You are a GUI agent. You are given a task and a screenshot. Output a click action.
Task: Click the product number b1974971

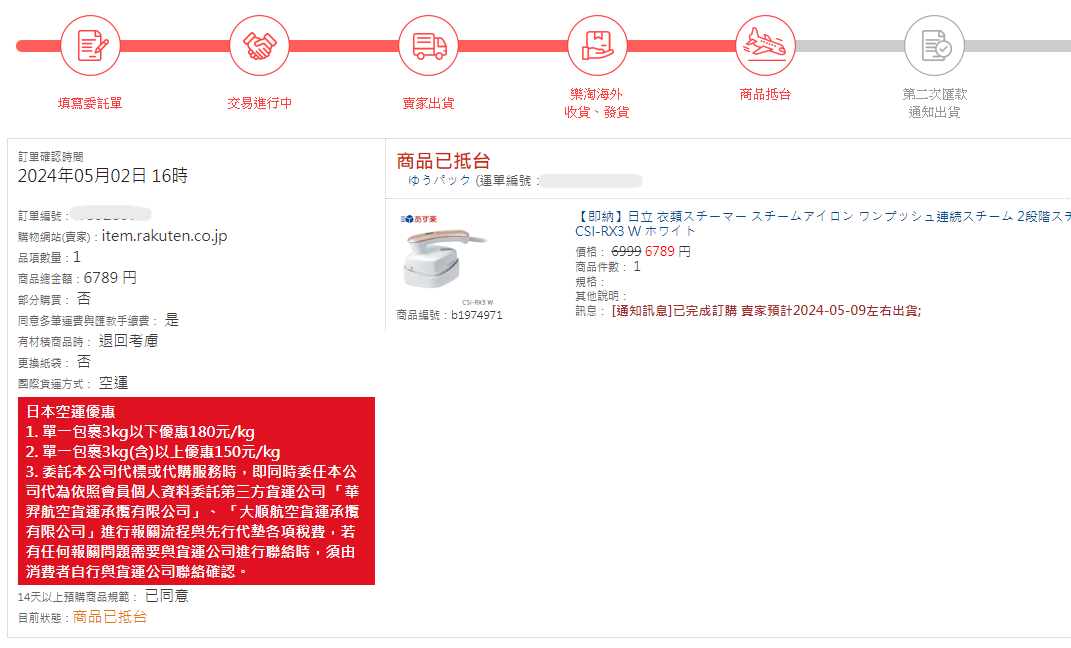(x=477, y=315)
